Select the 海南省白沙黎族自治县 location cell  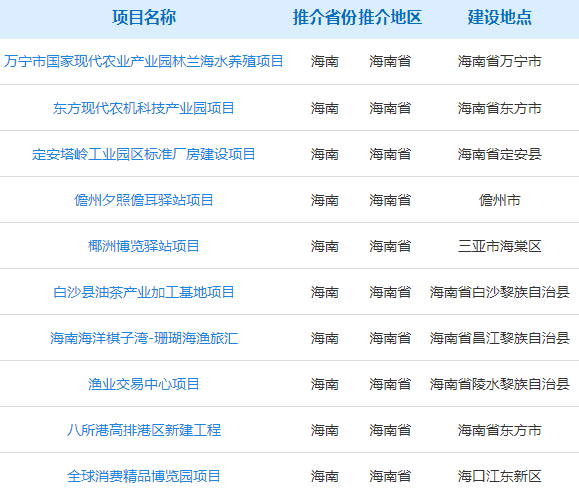point(500,292)
